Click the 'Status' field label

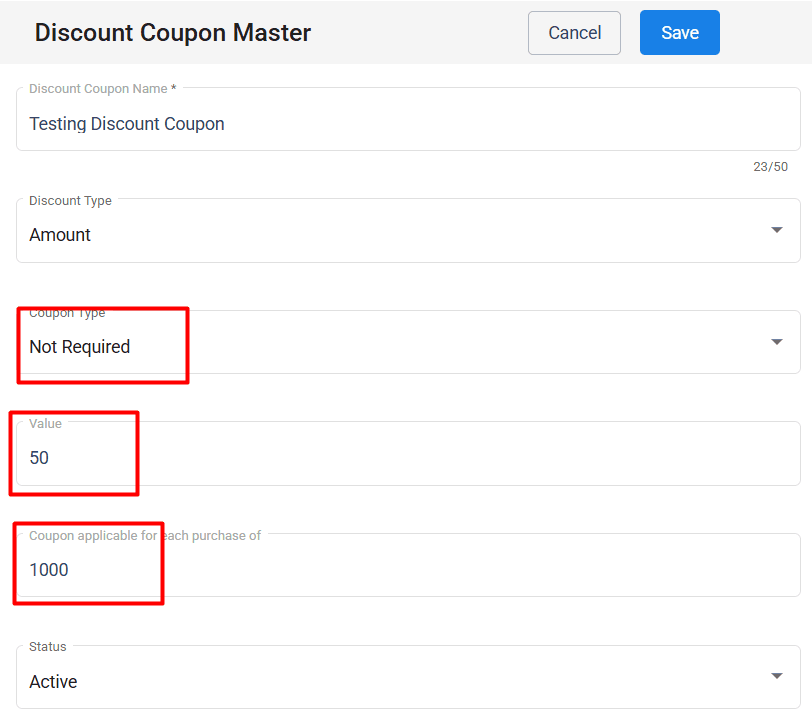pyautogui.click(x=48, y=647)
